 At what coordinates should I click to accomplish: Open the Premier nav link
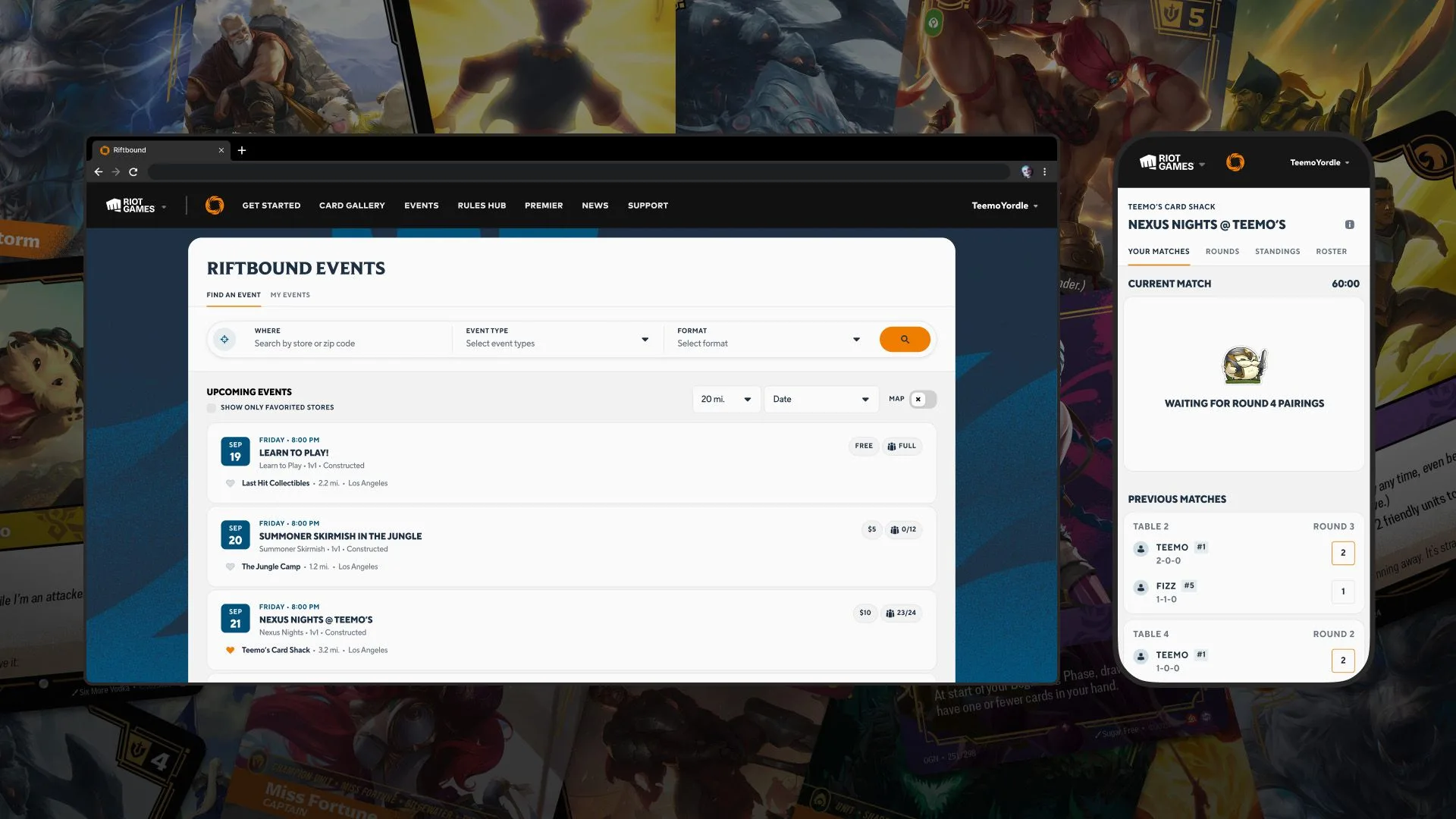(x=544, y=206)
